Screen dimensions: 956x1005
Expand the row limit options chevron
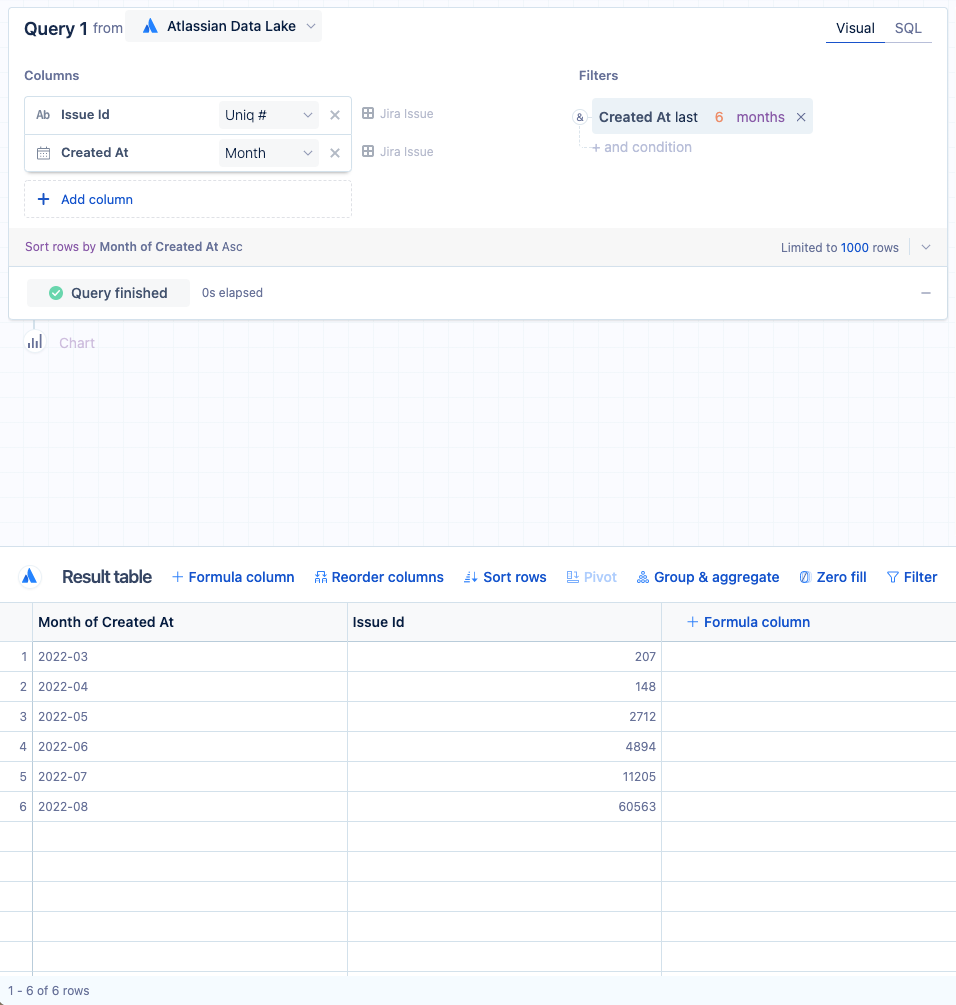(x=926, y=247)
